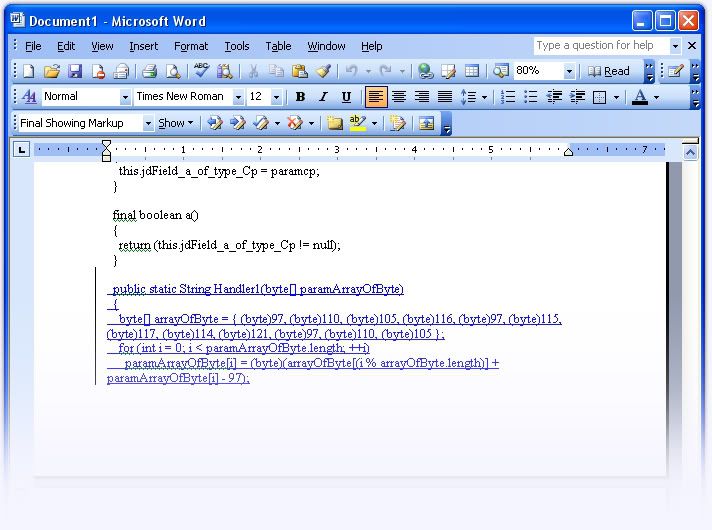Align text right

(x=422, y=97)
